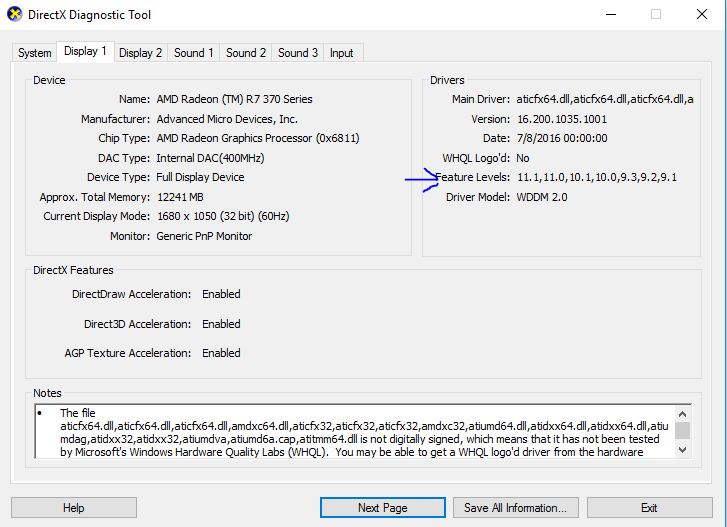Click the 'Drivers' group heading
Image resolution: width=727 pixels, height=527 pixels.
coord(447,80)
